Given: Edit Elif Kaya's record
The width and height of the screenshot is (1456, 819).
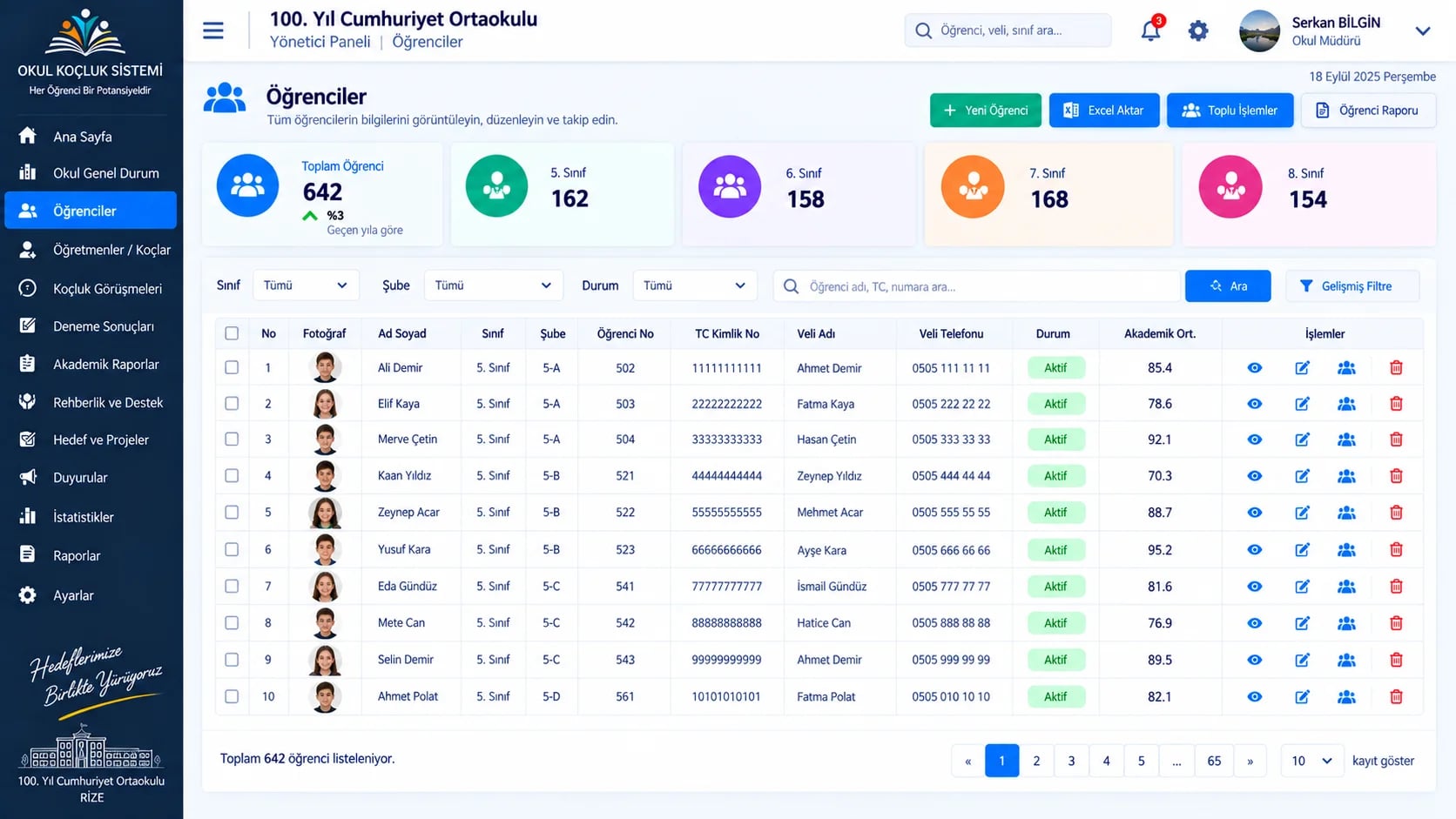Looking at the screenshot, I should (1302, 404).
